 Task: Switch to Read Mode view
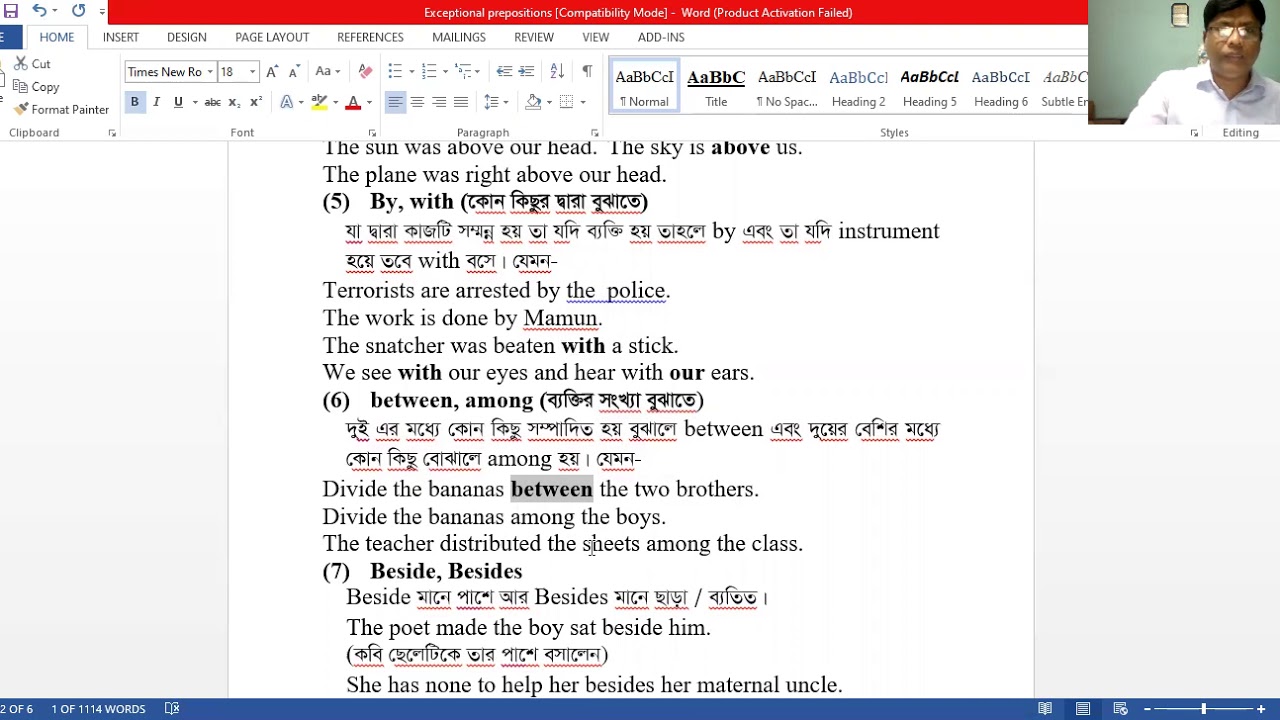(1045, 709)
